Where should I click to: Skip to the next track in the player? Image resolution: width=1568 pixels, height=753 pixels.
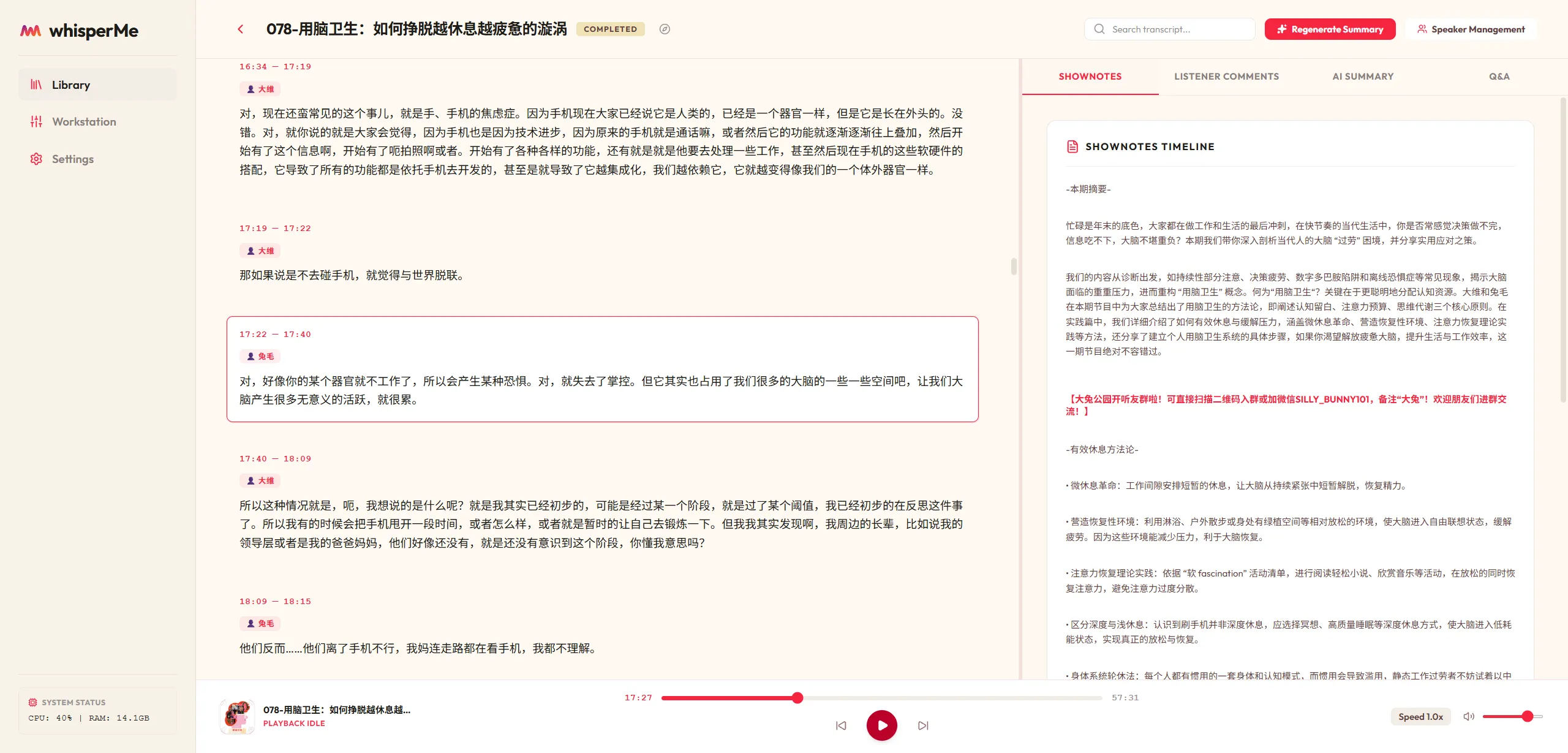pos(923,725)
